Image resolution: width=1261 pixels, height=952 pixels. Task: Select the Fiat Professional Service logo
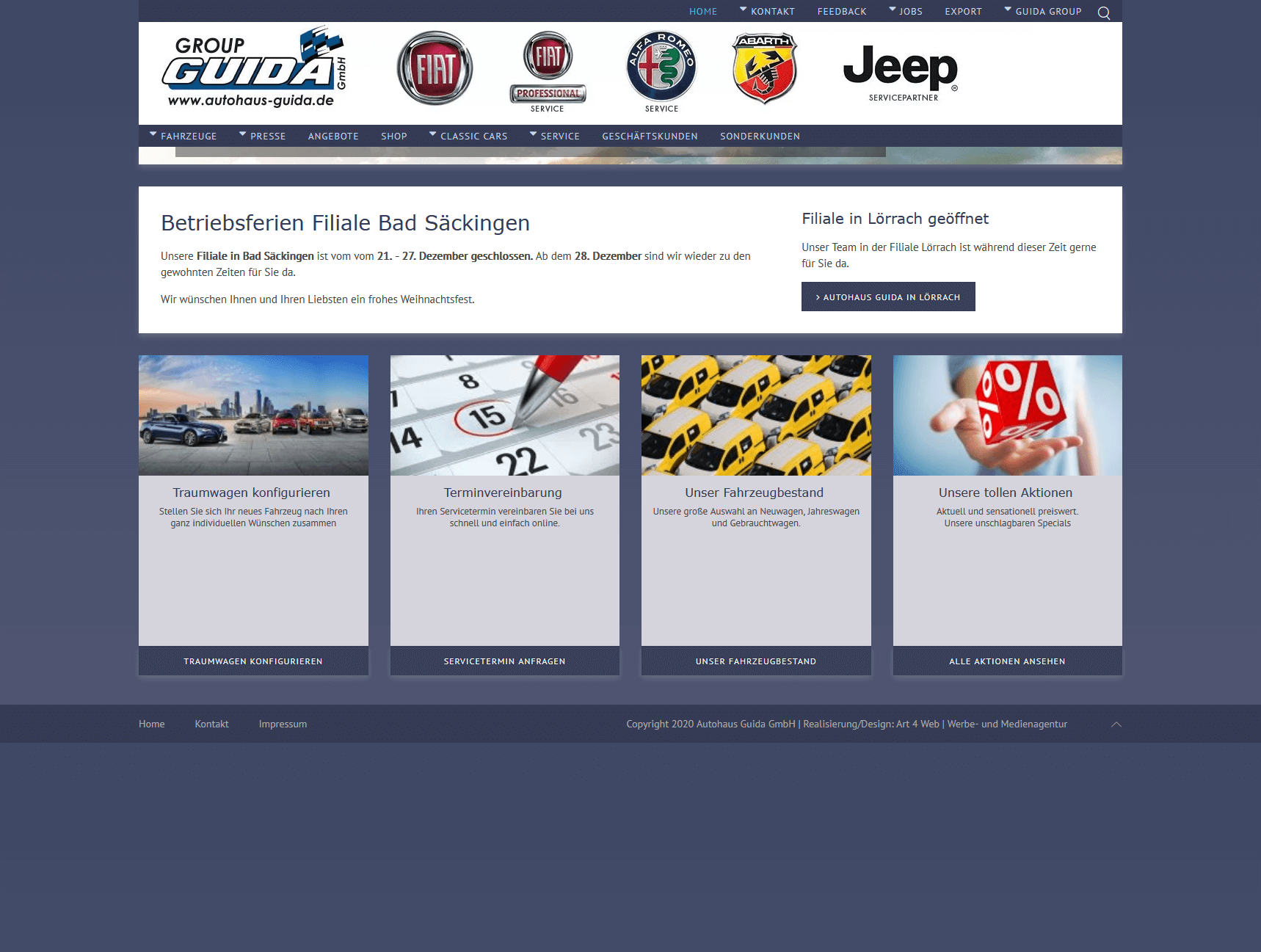(548, 71)
